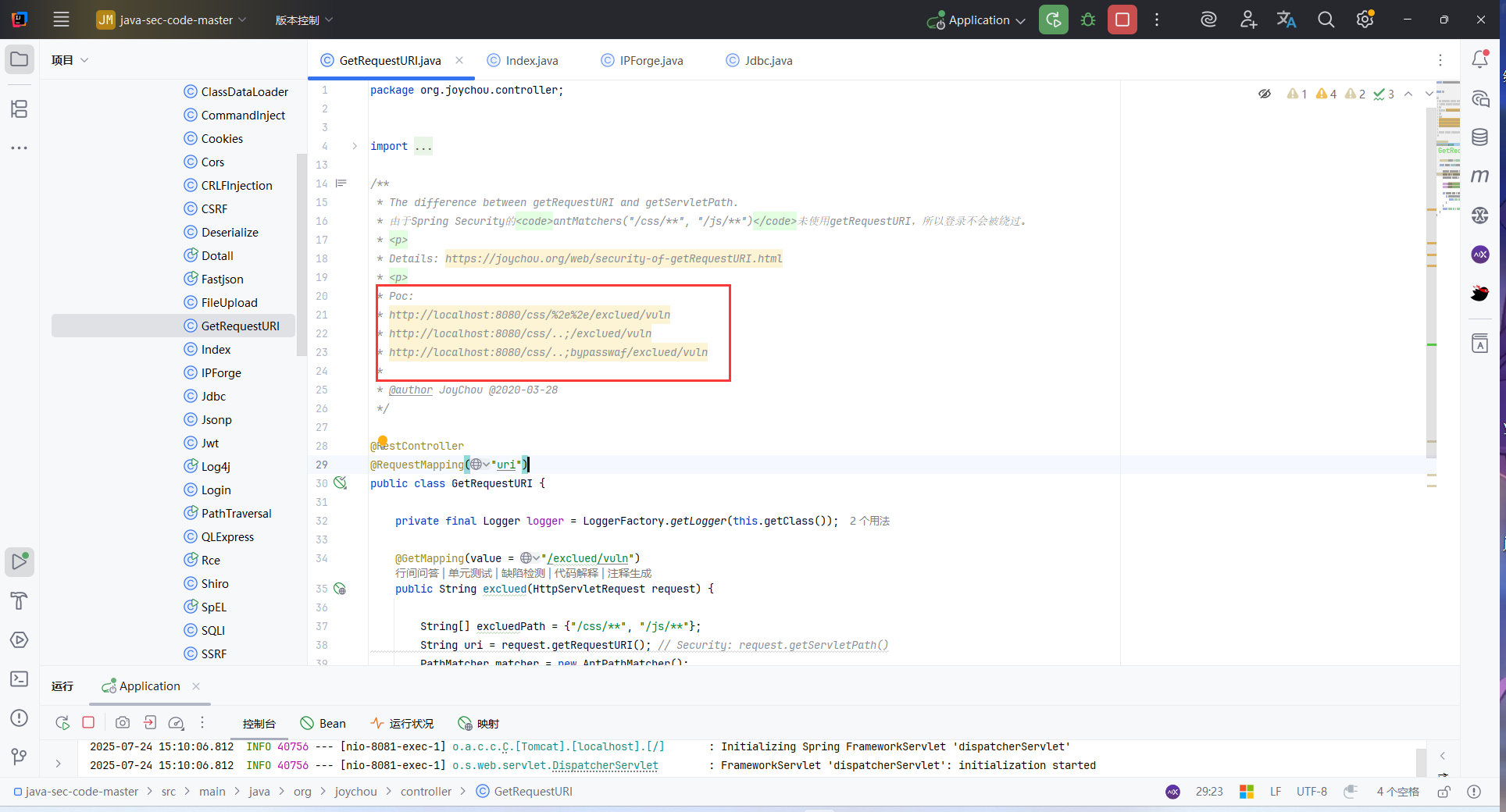Click the 代码解释 inline action
The image size is (1506, 812).
click(576, 573)
